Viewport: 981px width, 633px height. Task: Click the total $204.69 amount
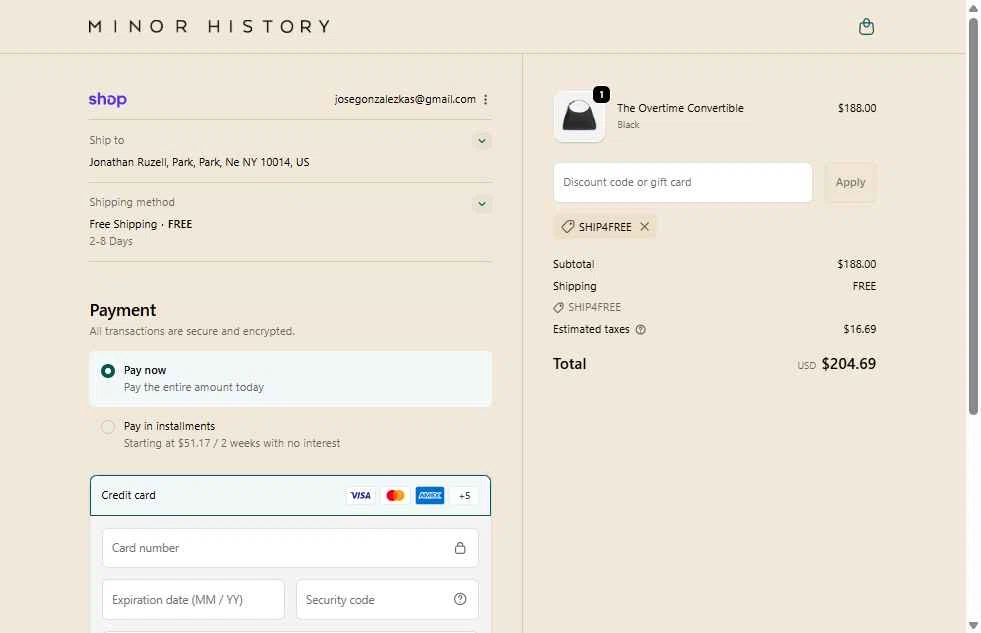pos(848,364)
